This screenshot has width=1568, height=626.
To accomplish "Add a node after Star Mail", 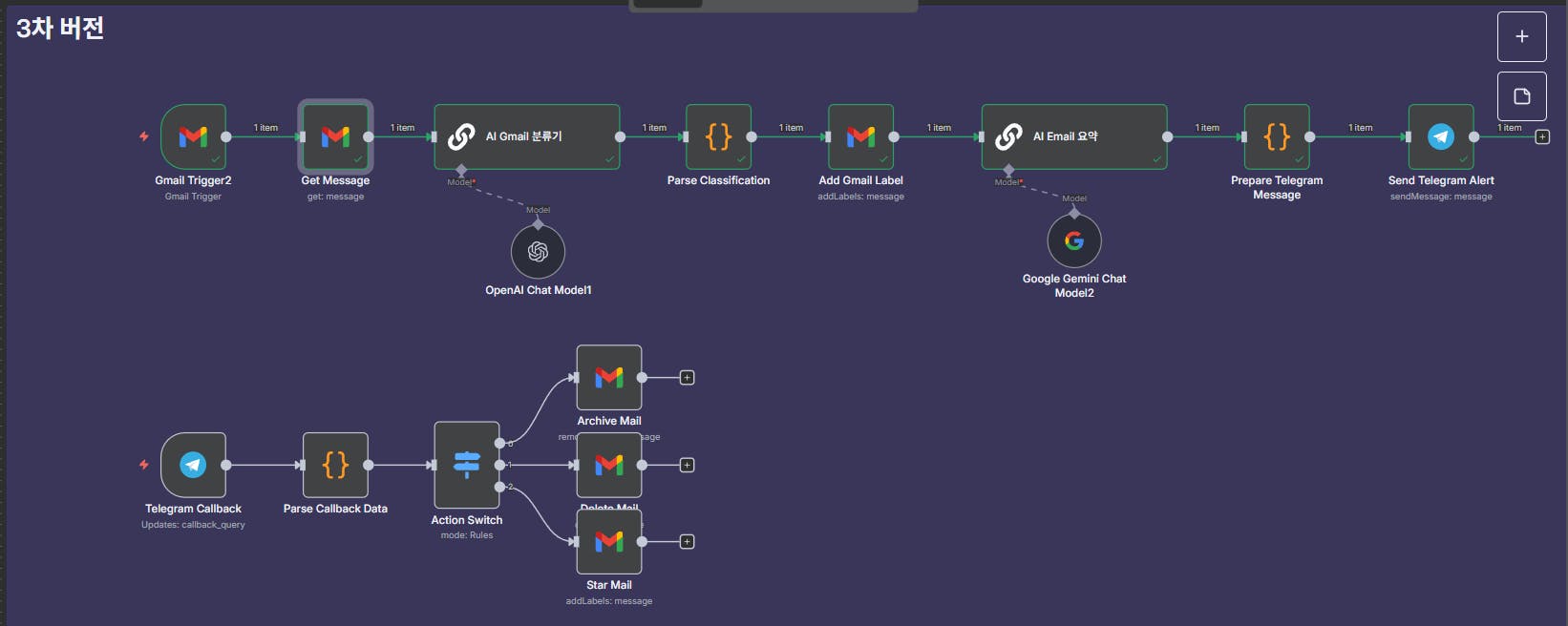I will click(687, 541).
